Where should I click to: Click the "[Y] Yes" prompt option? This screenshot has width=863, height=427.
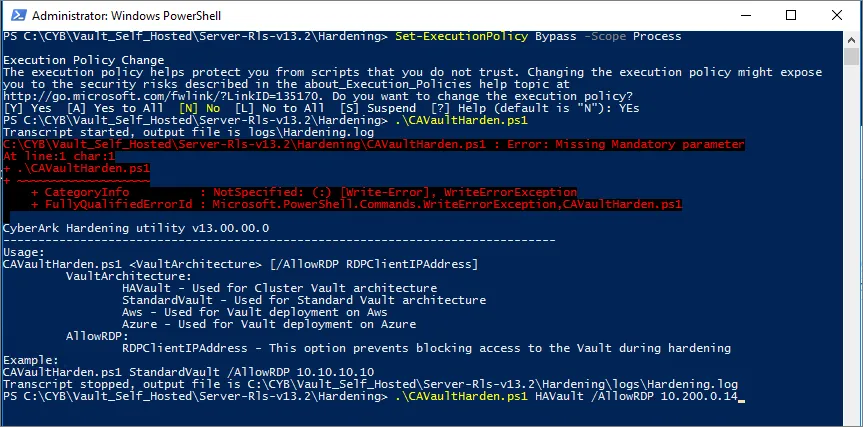click(x=25, y=109)
